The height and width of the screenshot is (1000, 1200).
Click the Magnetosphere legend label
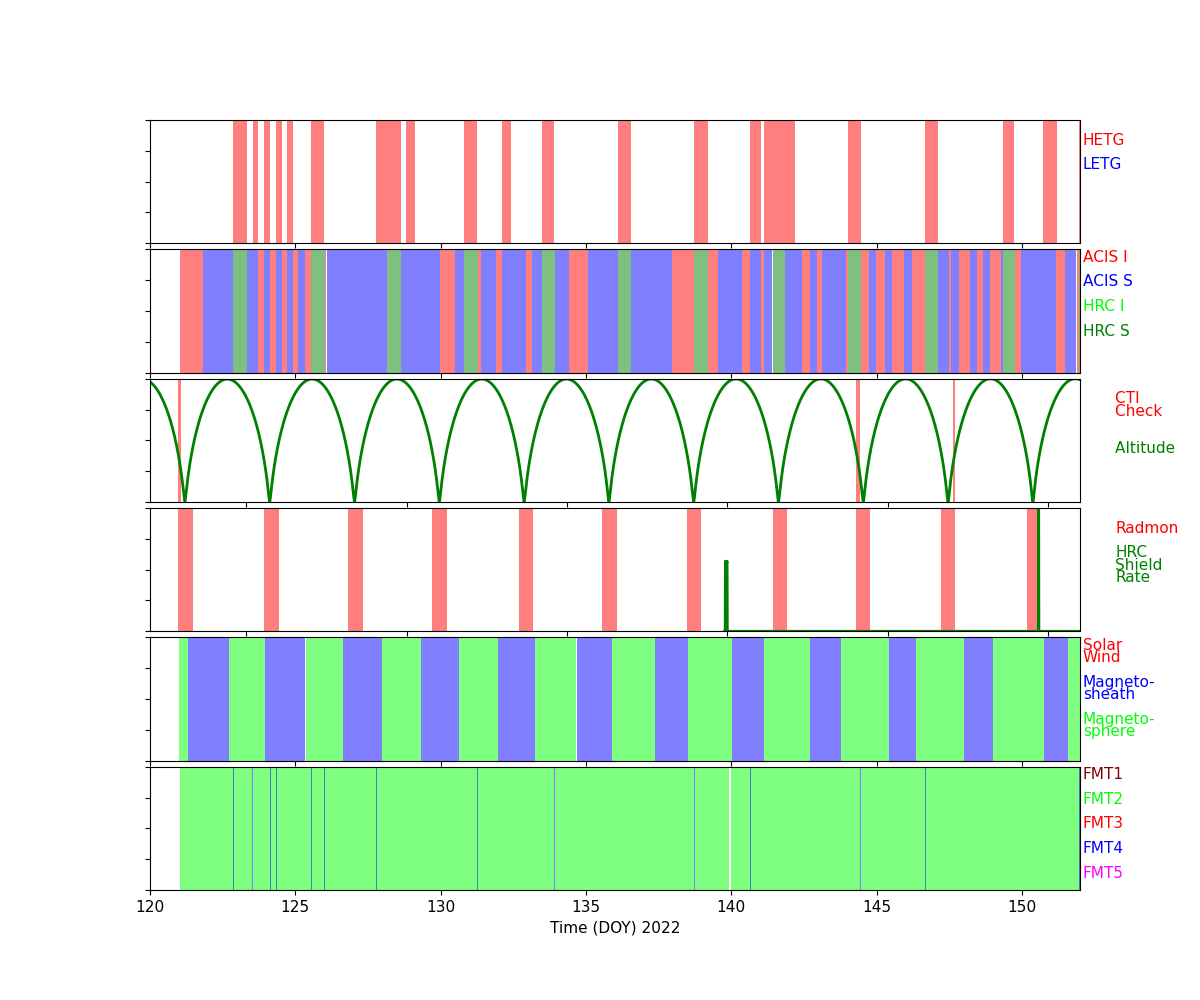pyautogui.click(x=1118, y=725)
